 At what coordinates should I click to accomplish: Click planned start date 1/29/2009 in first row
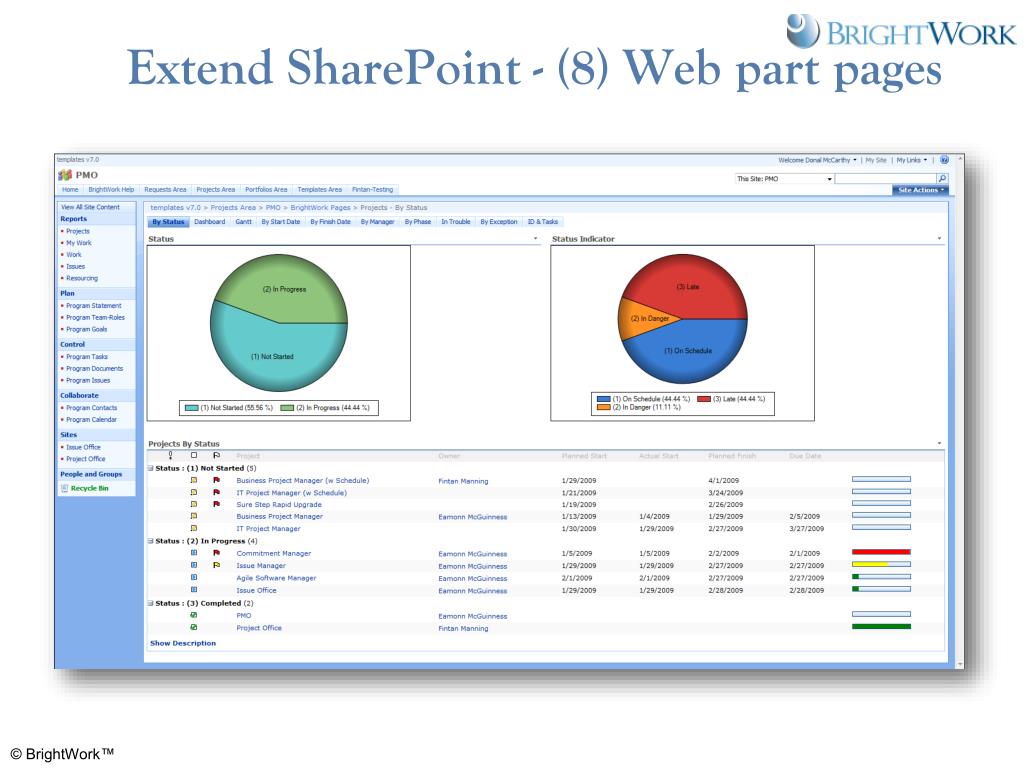click(579, 480)
